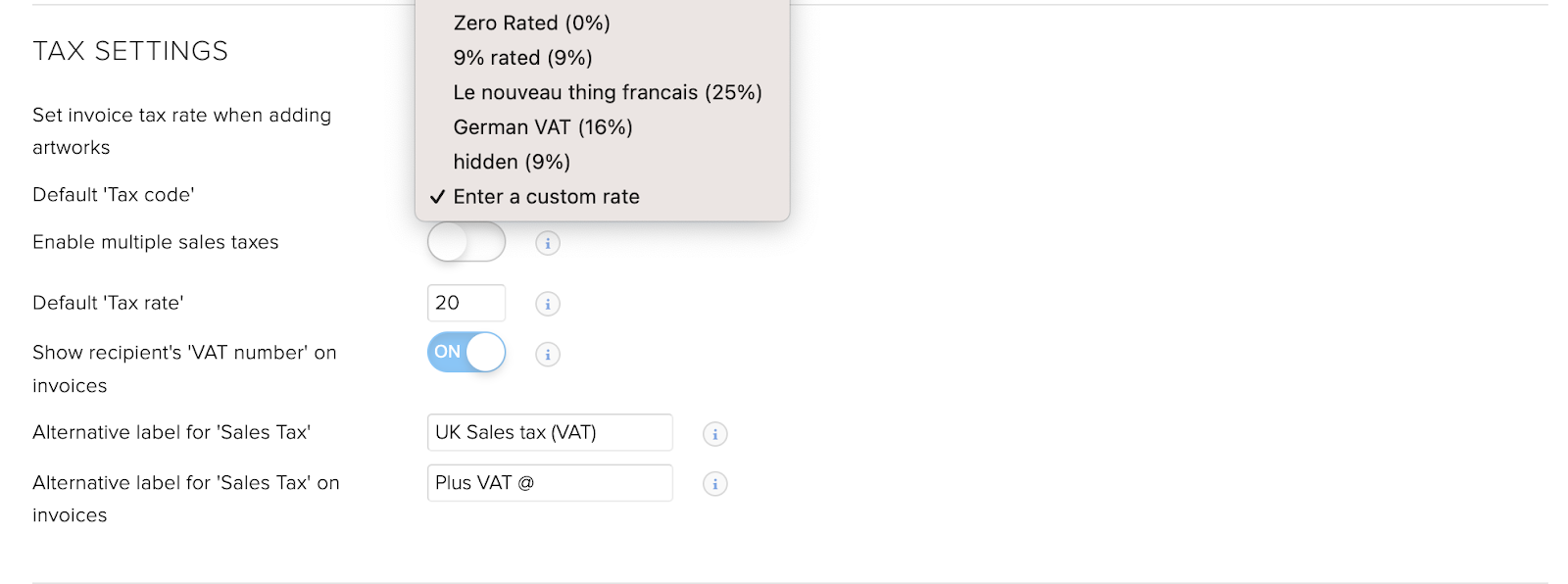The width and height of the screenshot is (1568, 584).
Task: Enable multiple sales taxes switch
Action: 466,242
